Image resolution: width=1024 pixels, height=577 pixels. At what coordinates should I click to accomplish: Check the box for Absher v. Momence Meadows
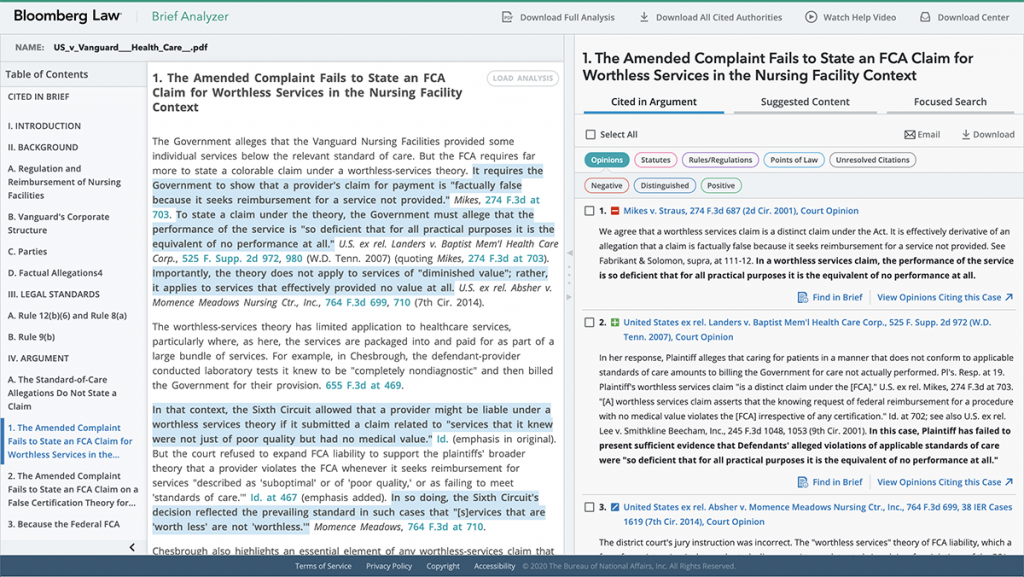(589, 507)
